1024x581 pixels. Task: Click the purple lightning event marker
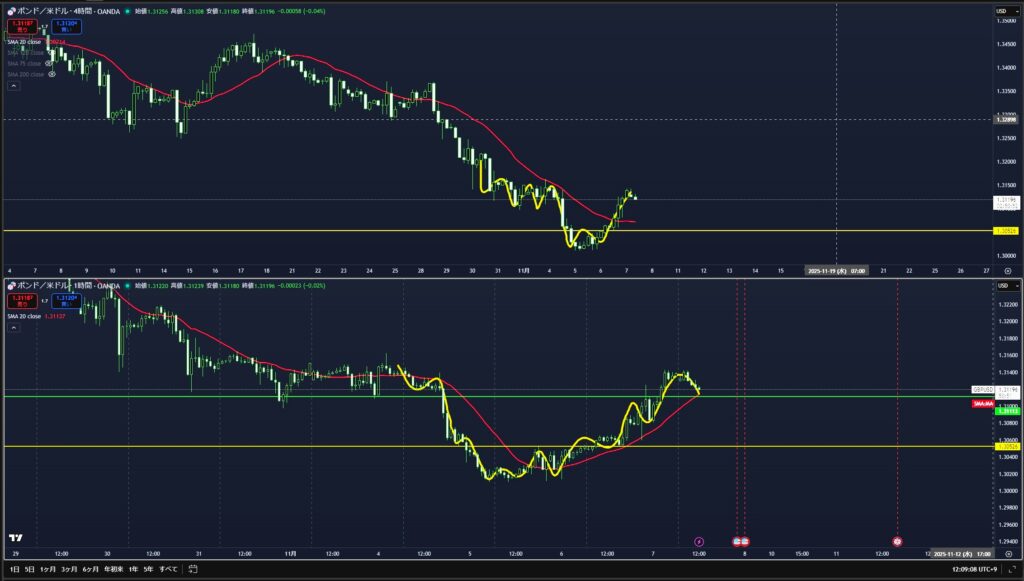699,541
